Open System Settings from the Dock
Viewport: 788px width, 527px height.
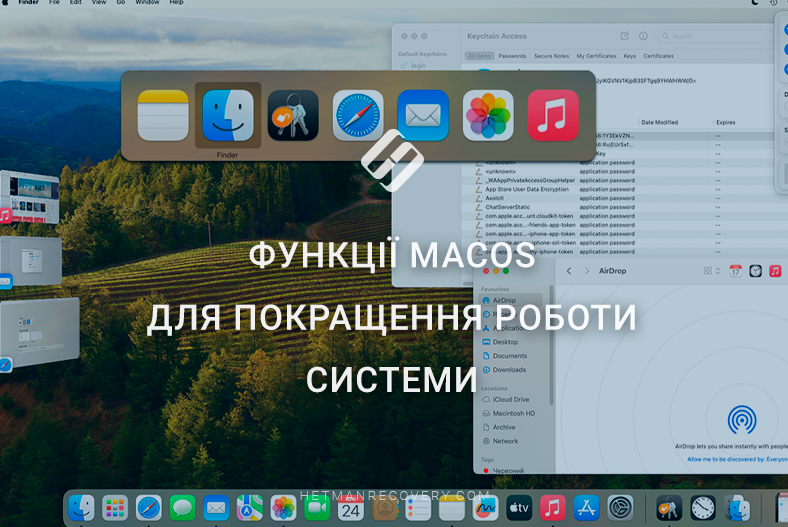click(x=620, y=508)
